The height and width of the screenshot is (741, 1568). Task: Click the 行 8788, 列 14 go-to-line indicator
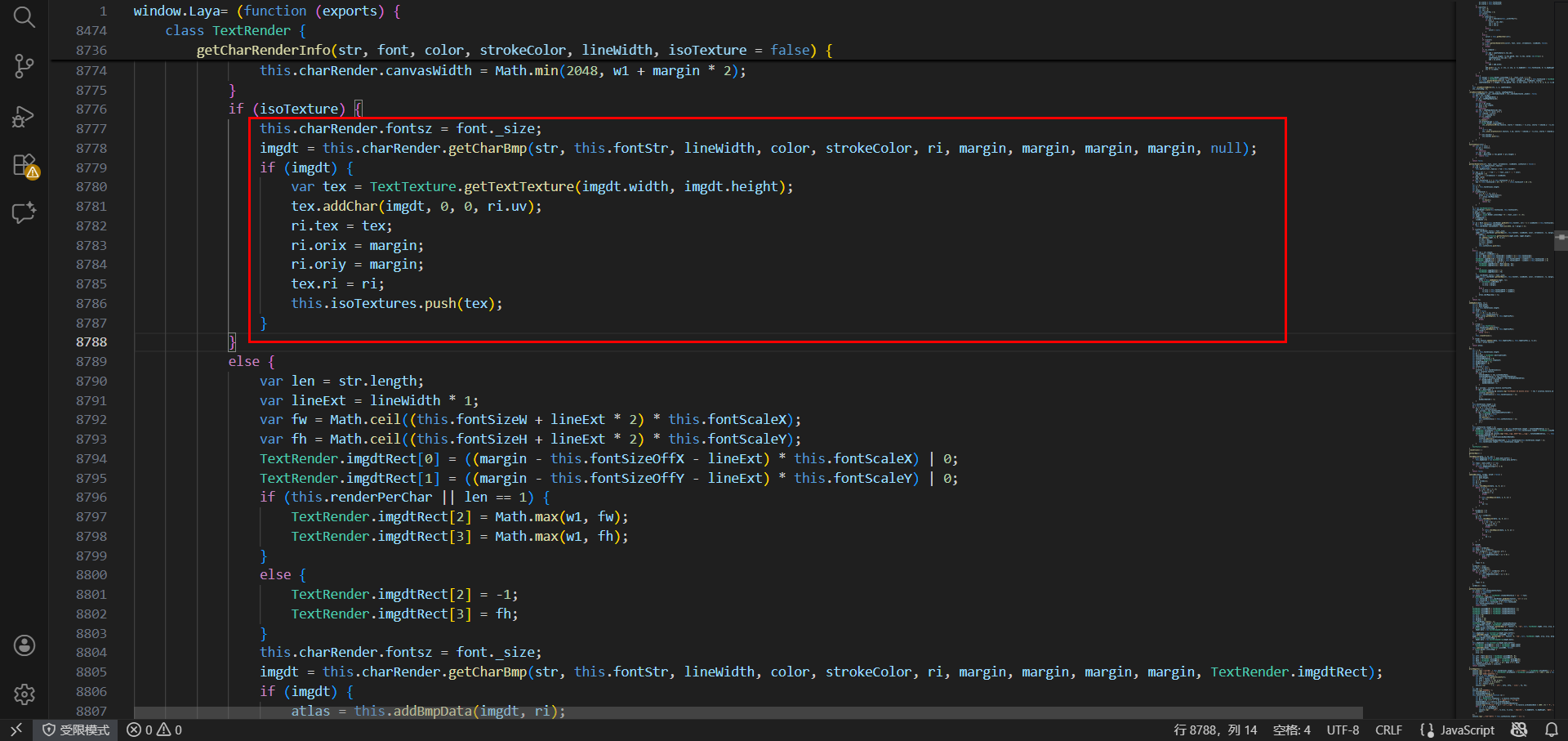coord(1215,730)
